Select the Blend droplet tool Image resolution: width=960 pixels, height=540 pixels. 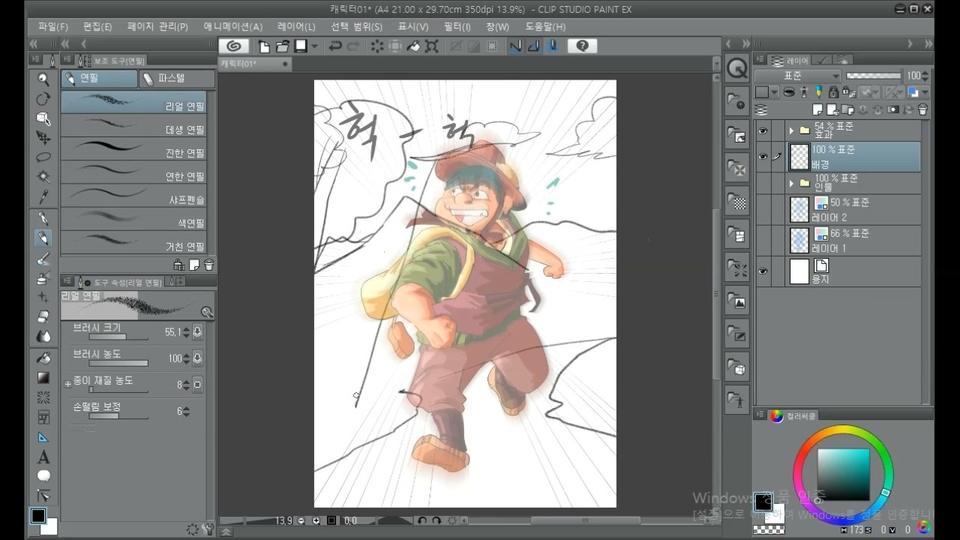coord(43,336)
